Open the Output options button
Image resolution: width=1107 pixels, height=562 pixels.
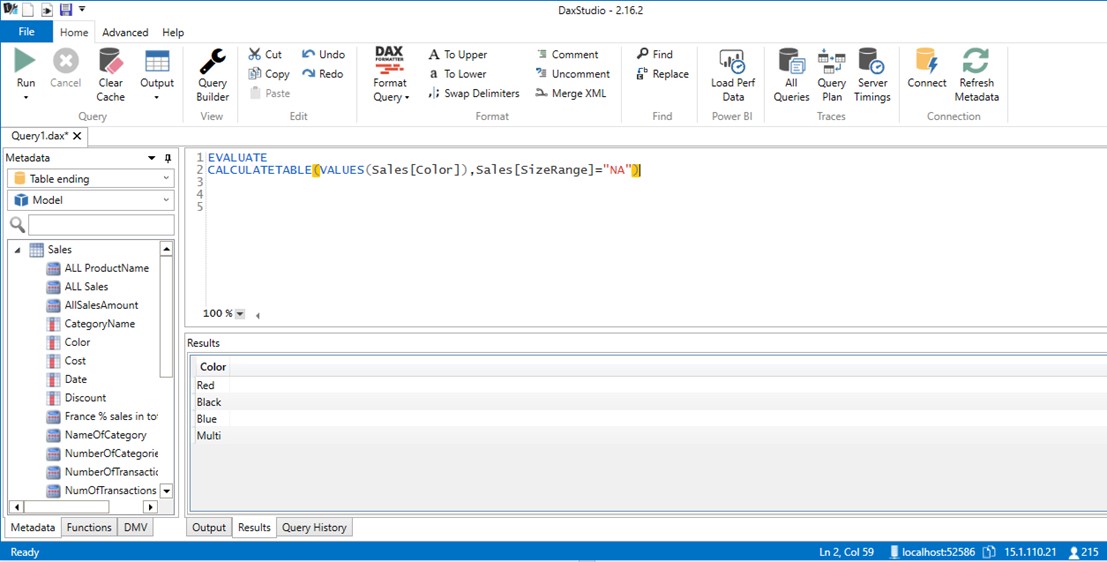(x=157, y=76)
